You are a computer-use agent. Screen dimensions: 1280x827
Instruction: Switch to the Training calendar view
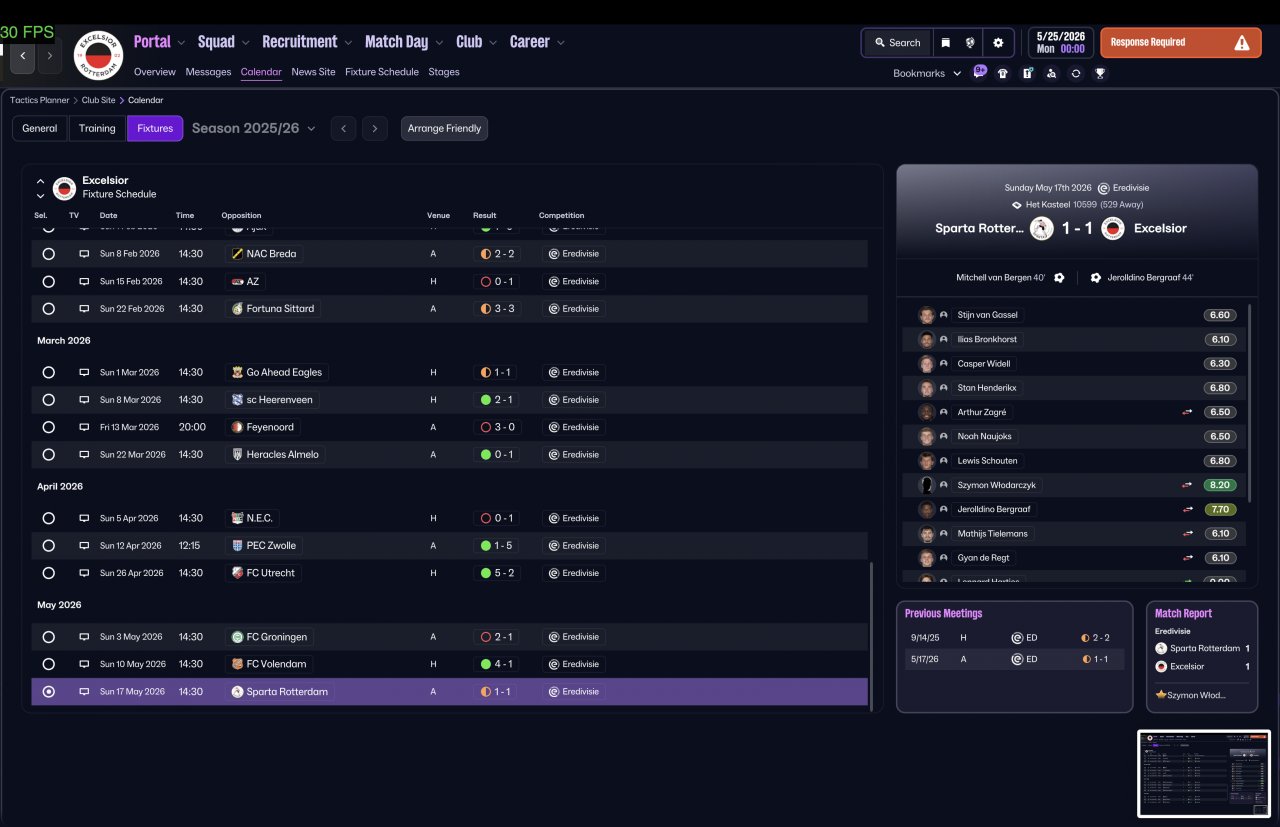coord(97,128)
